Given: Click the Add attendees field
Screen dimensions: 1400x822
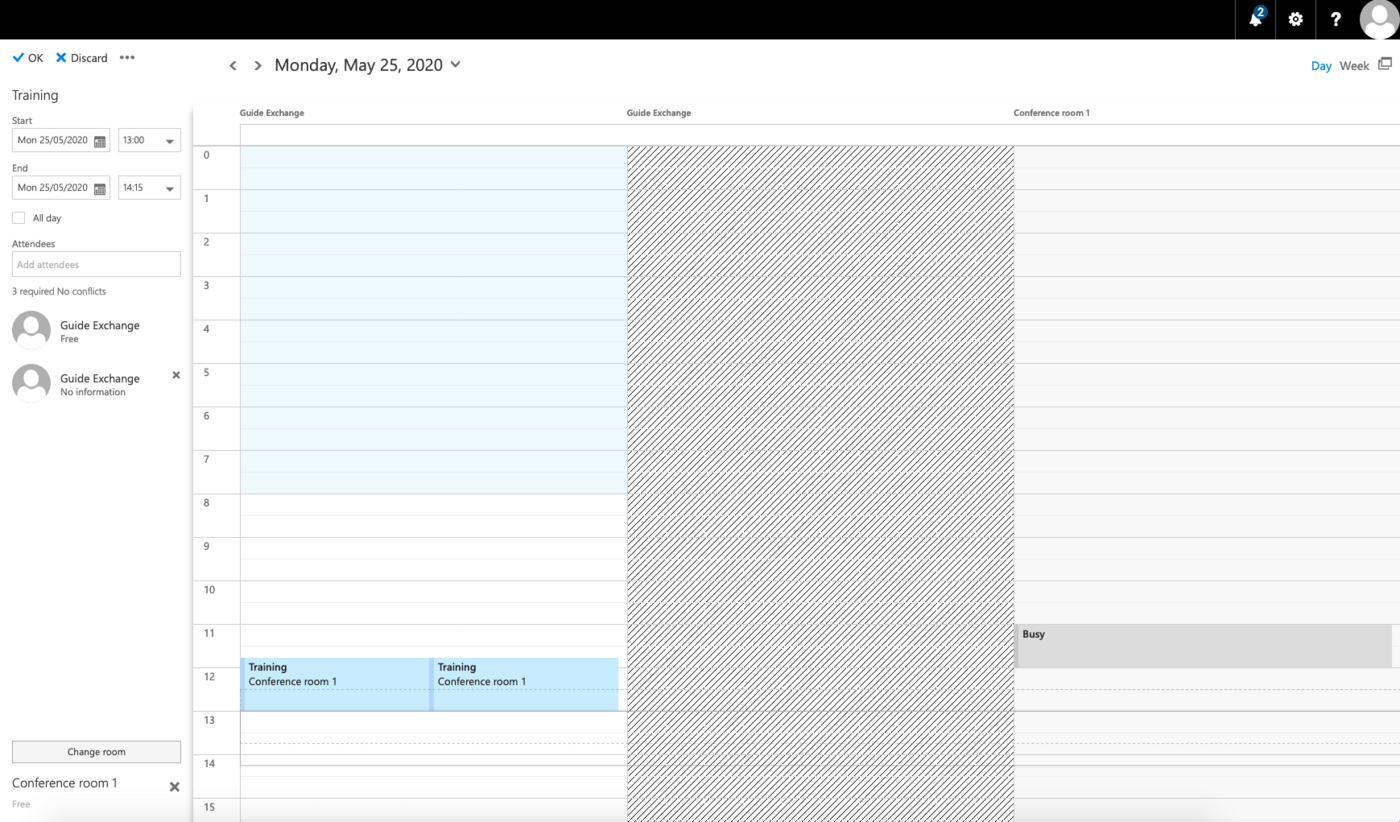Looking at the screenshot, I should 96,265.
